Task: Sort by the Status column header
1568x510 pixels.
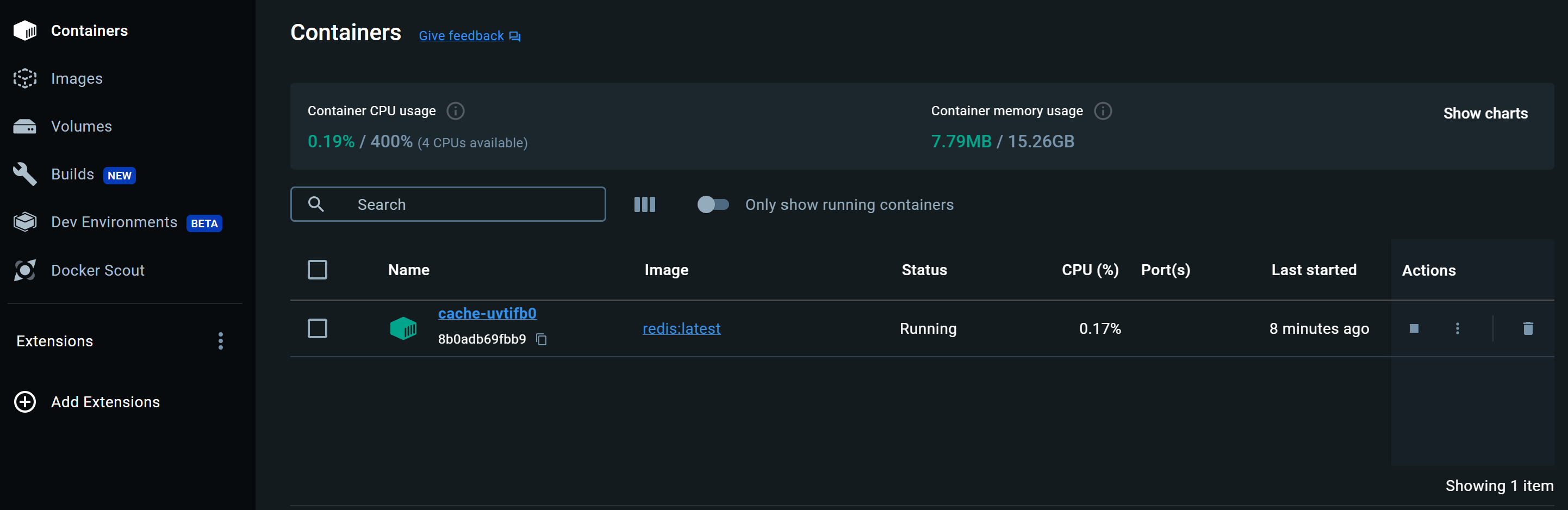Action: click(x=924, y=270)
